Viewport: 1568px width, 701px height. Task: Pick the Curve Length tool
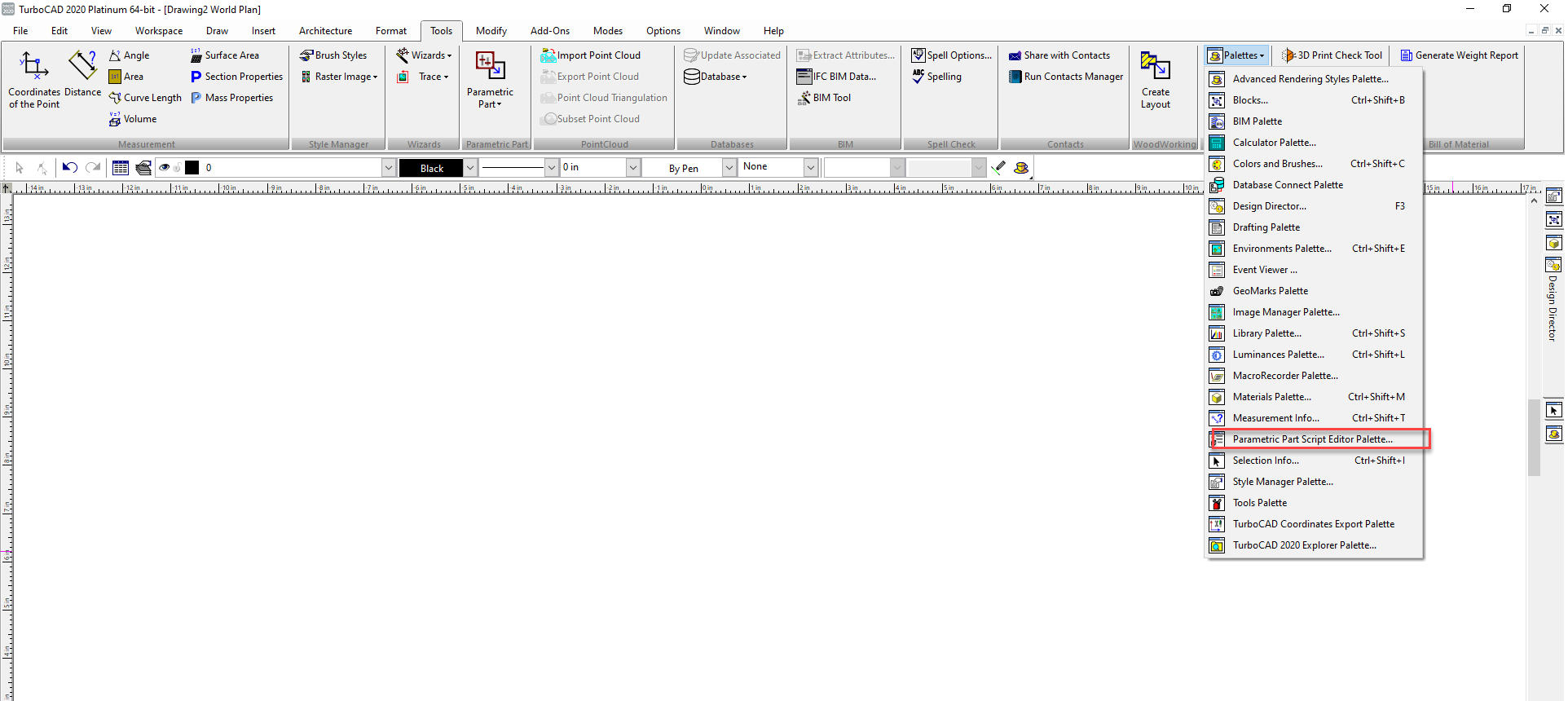point(145,98)
